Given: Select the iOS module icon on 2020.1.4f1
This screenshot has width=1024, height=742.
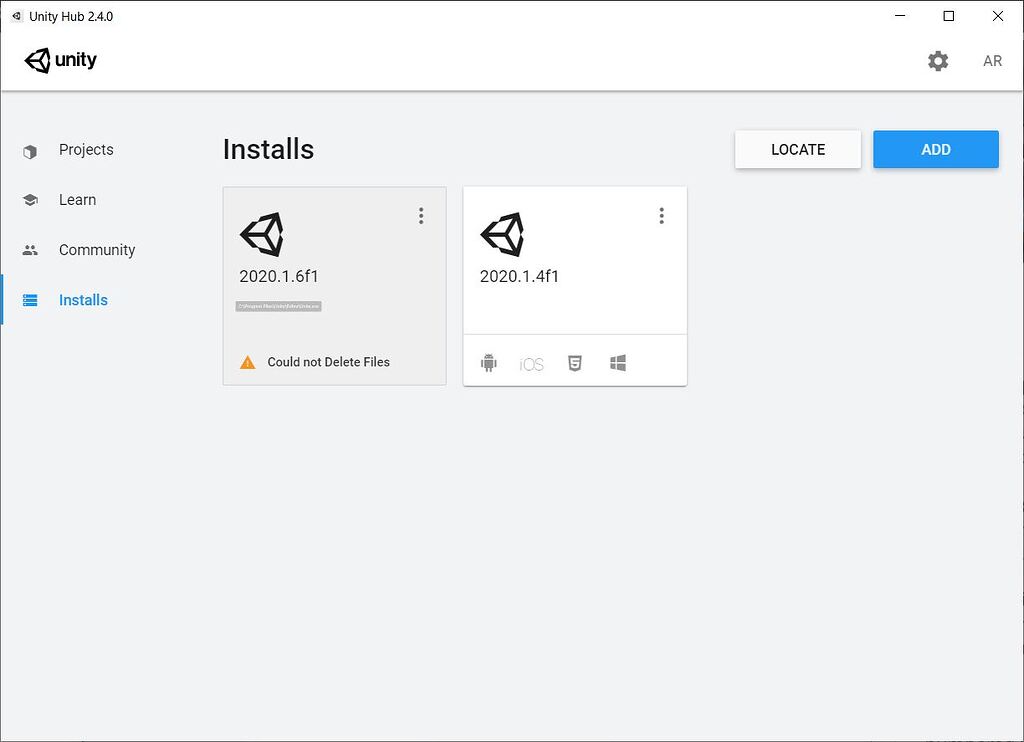Looking at the screenshot, I should (x=531, y=363).
